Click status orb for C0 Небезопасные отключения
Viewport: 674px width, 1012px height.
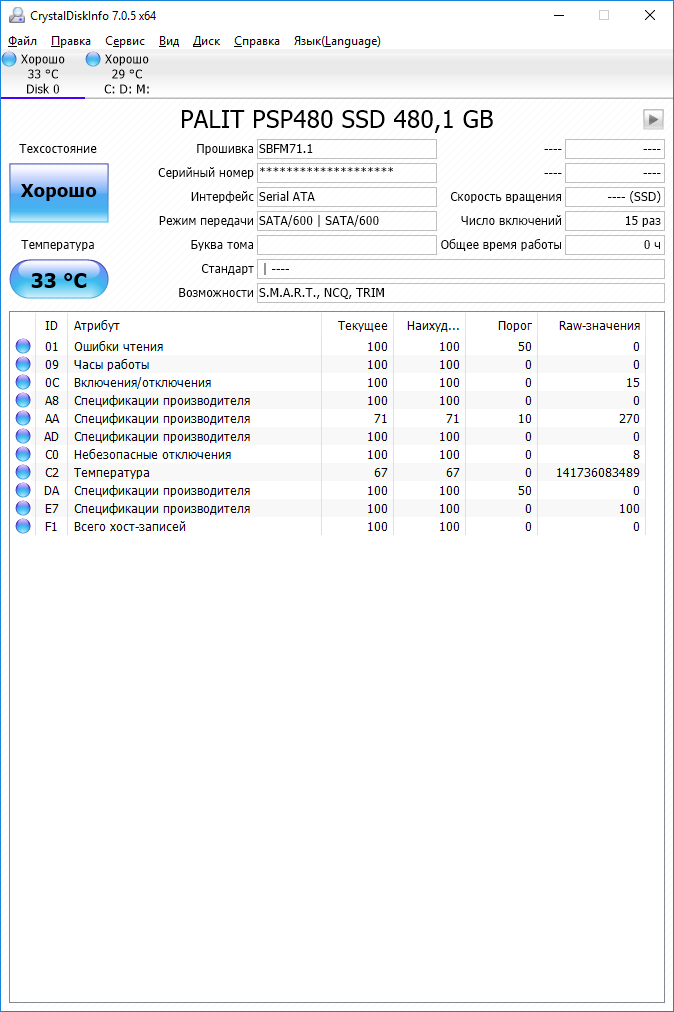click(23, 454)
